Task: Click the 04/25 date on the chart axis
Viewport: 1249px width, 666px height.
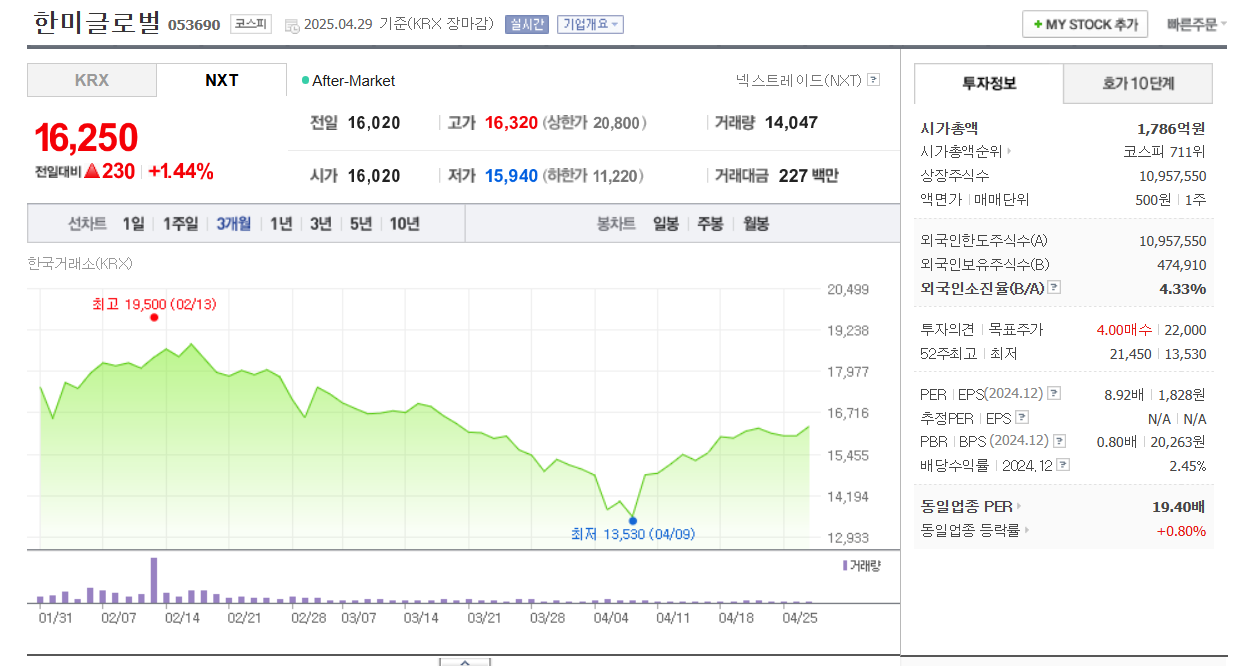Action: pyautogui.click(x=800, y=618)
